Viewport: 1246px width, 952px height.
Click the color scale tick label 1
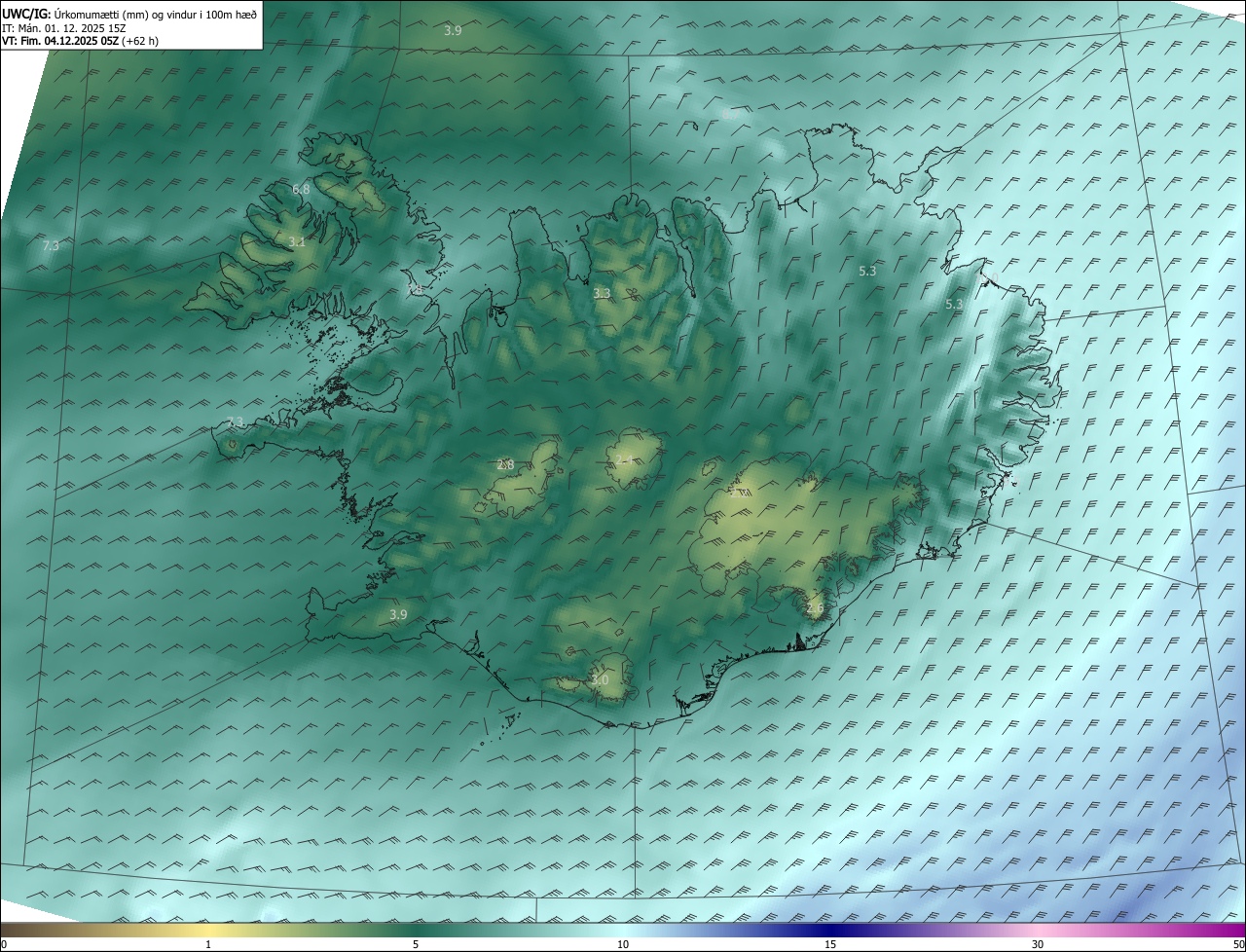click(209, 944)
